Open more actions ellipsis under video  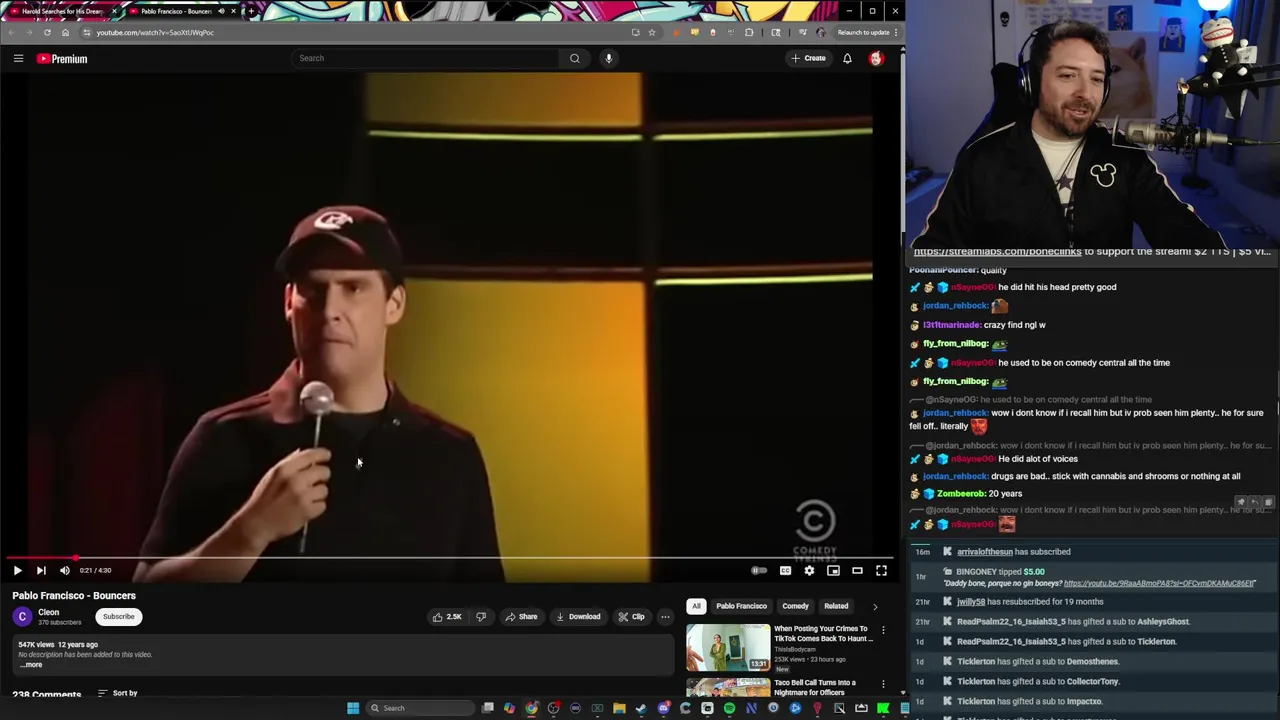click(665, 617)
